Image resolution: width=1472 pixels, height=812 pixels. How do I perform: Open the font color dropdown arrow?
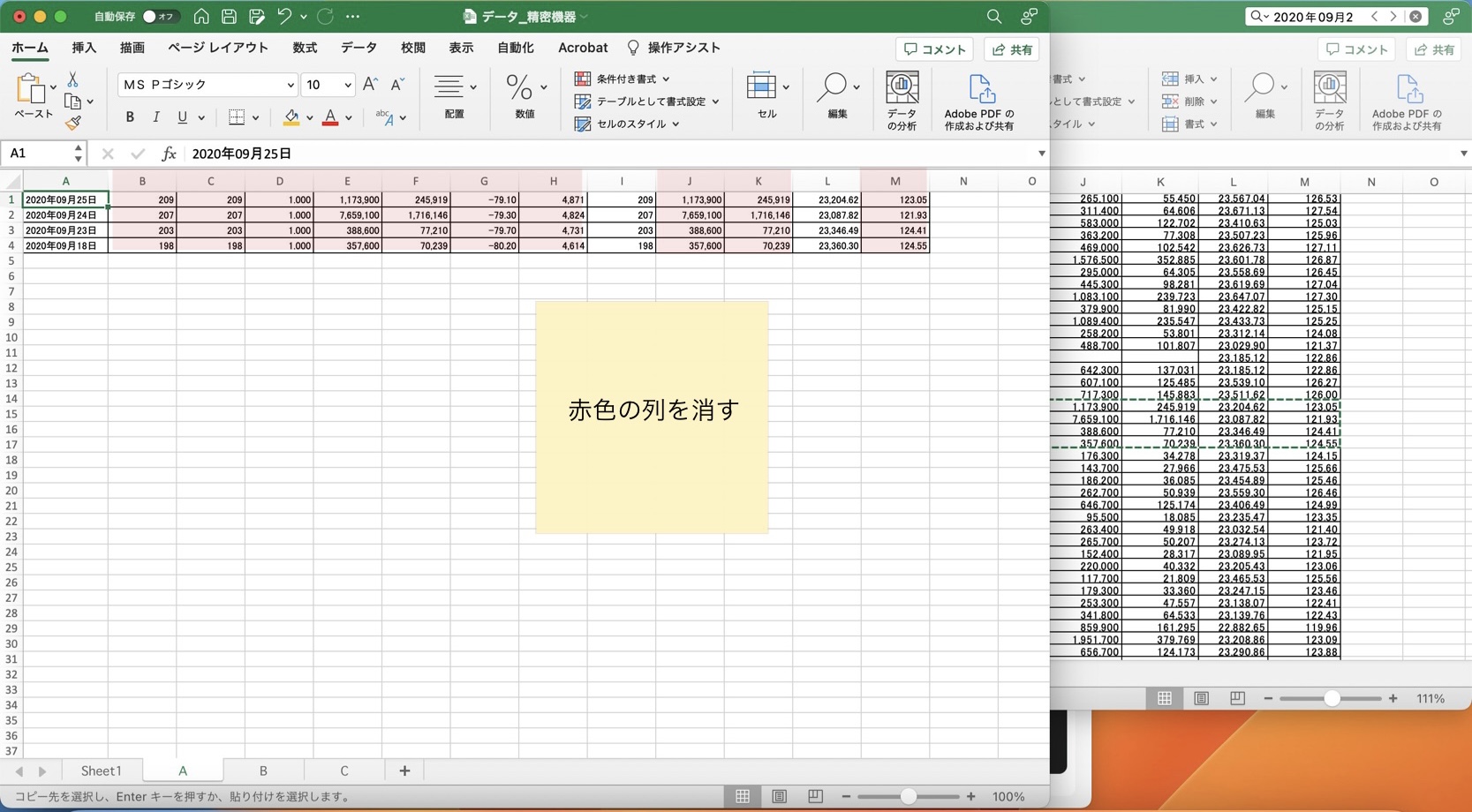[349, 118]
